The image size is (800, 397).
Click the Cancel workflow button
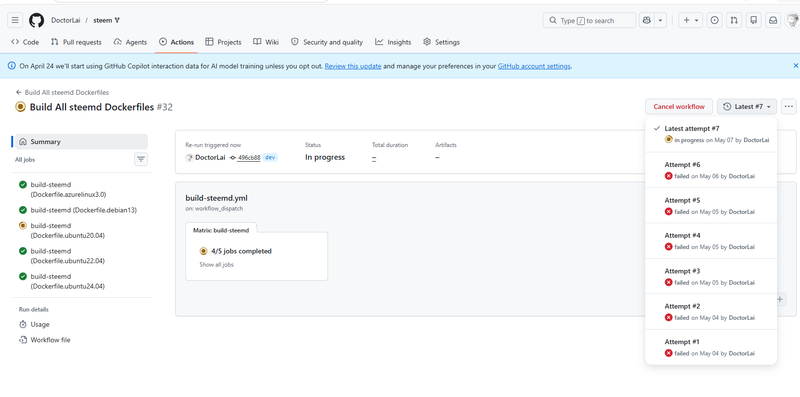(679, 107)
